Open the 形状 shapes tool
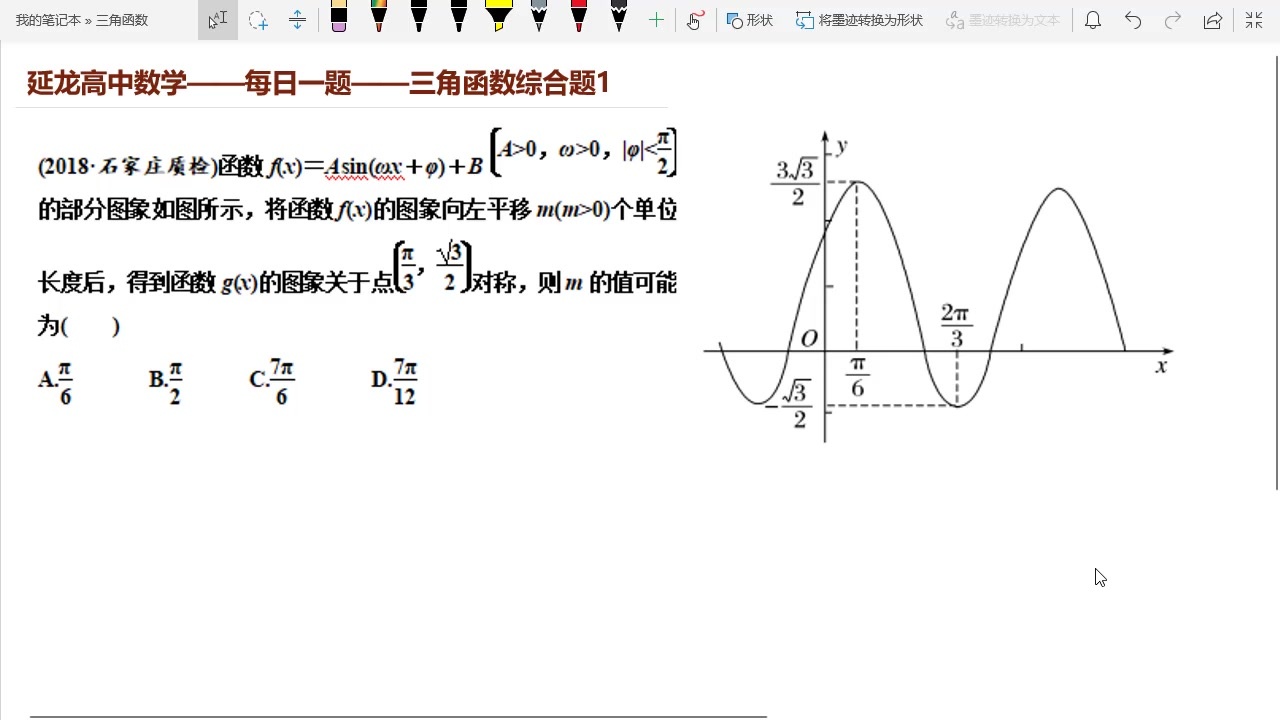Viewport: 1280px width, 720px height. (x=750, y=20)
